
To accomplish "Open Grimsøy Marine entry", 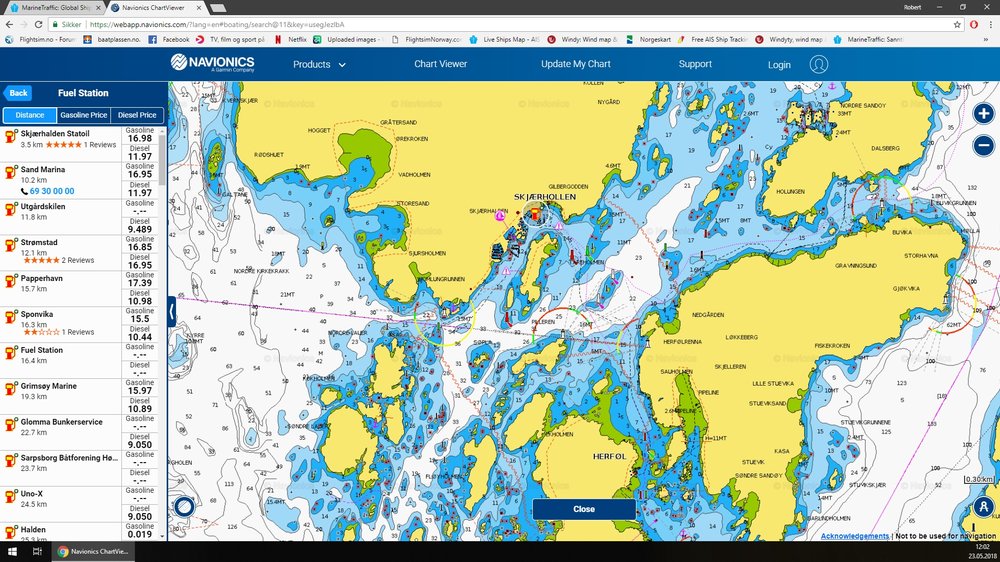I will click(61, 396).
